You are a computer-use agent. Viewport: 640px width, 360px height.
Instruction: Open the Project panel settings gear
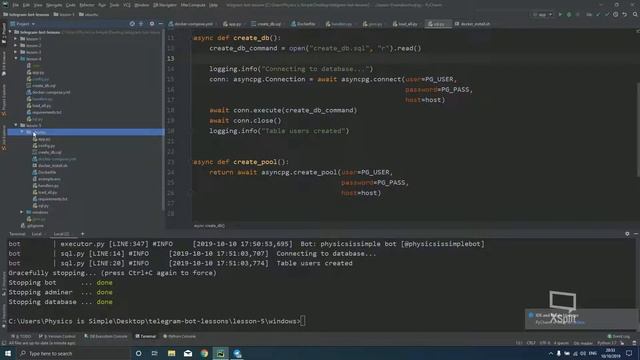pos(152,24)
